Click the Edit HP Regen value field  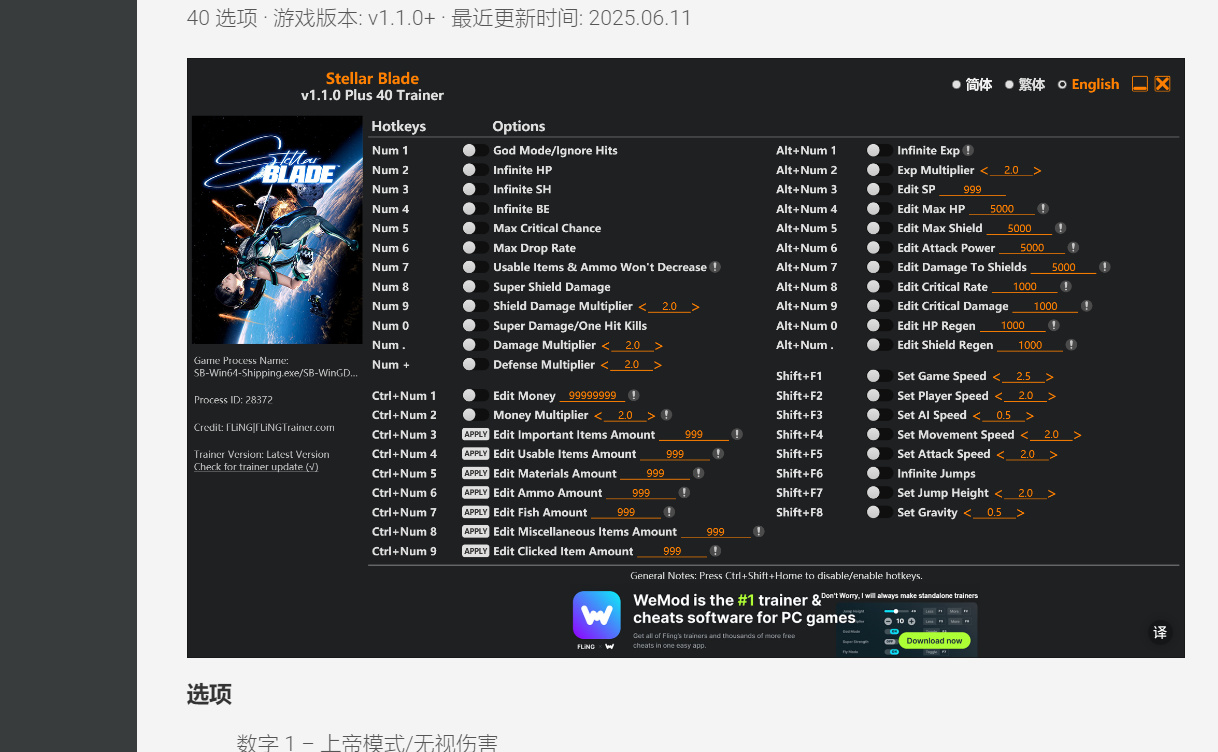point(1012,326)
